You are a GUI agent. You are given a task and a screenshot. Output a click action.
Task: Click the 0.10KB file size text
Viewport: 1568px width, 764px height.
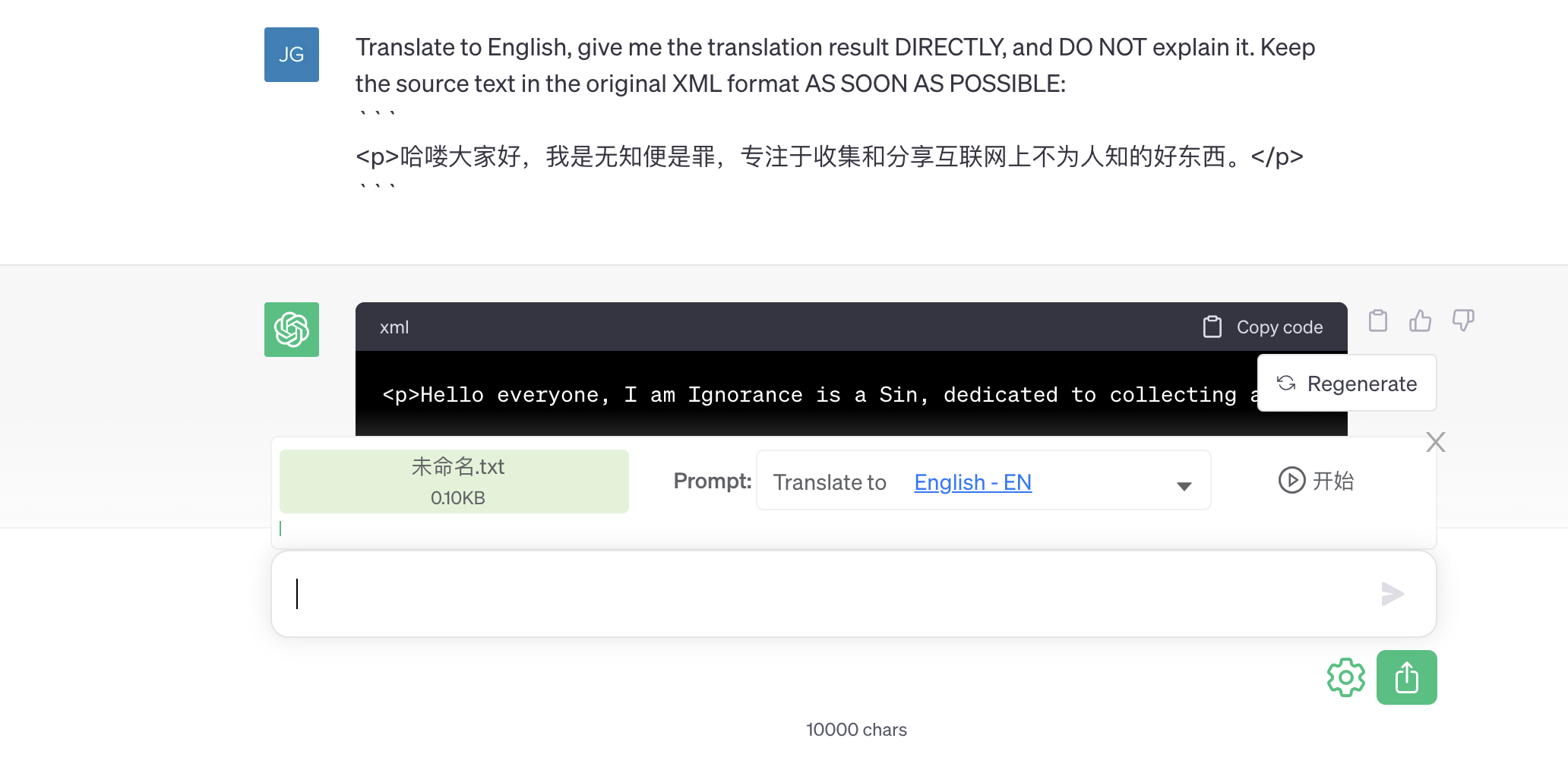click(457, 498)
